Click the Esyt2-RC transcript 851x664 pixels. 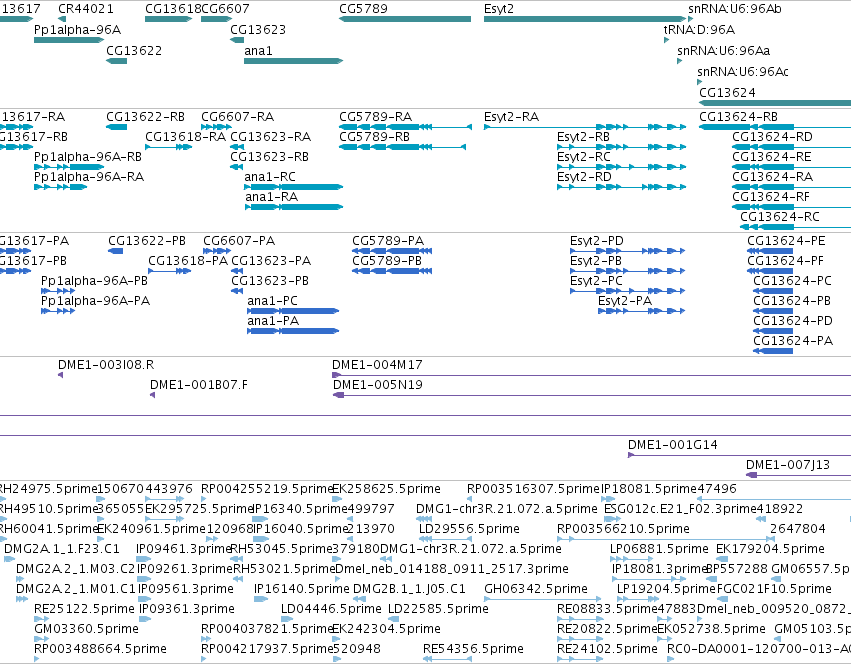[x=621, y=167]
